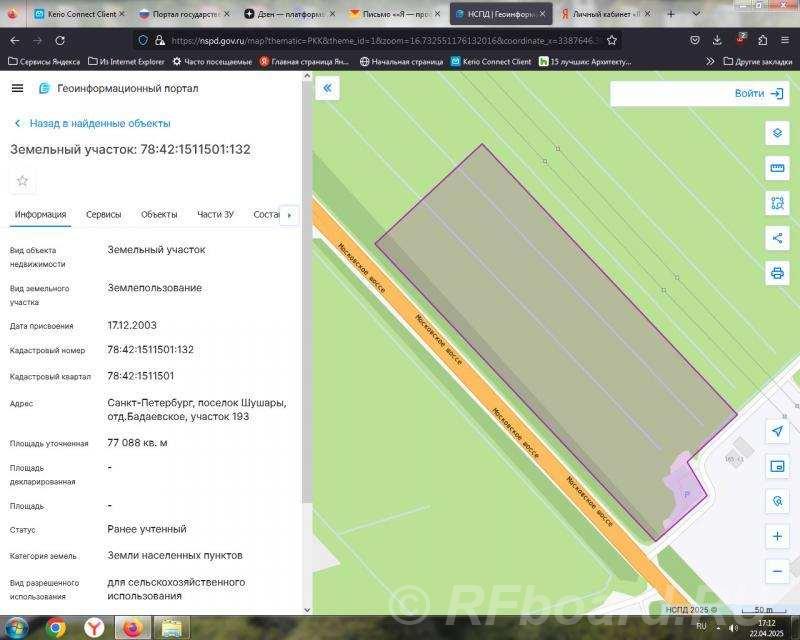The width and height of the screenshot is (800, 640).
Task: Open the portal hamburger menu
Action: (16, 87)
